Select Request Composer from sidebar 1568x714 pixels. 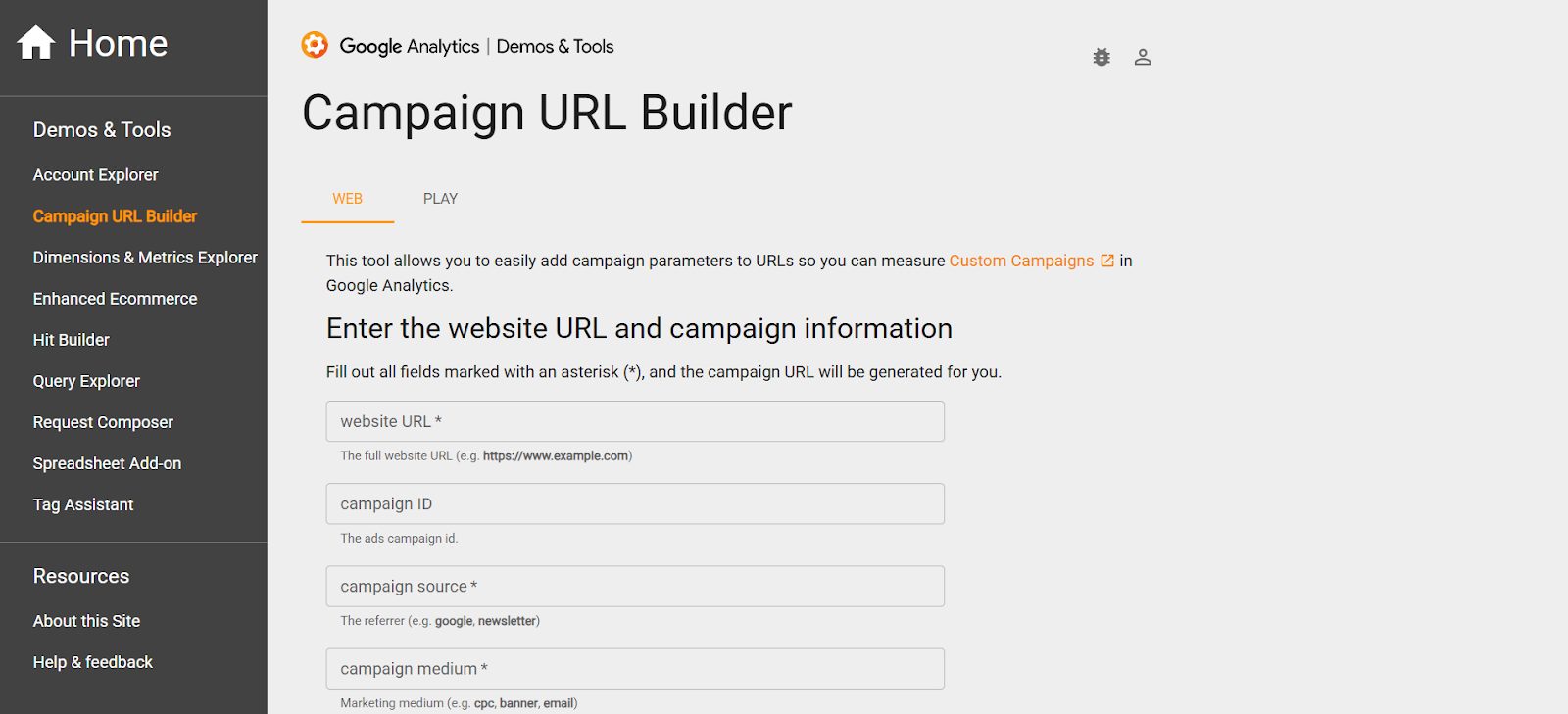(103, 422)
